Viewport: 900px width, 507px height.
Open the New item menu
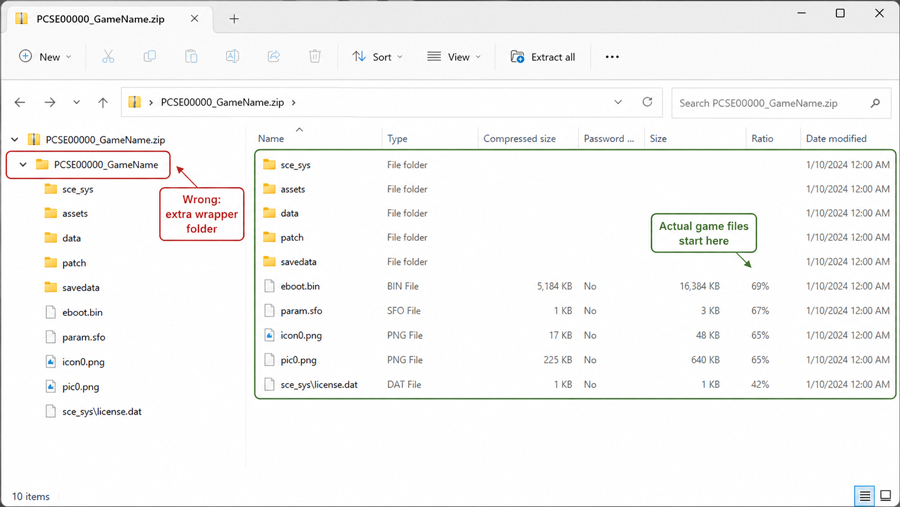[45, 56]
